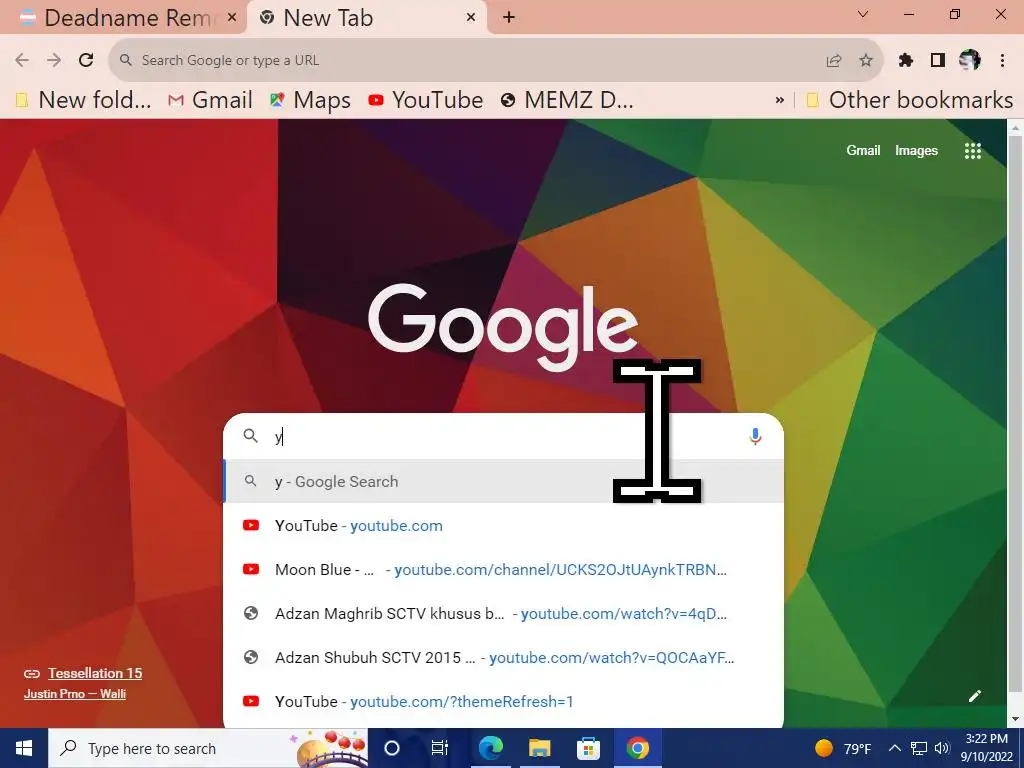The width and height of the screenshot is (1024, 768).
Task: Bookmark this tab with the star icon
Action: click(x=865, y=60)
